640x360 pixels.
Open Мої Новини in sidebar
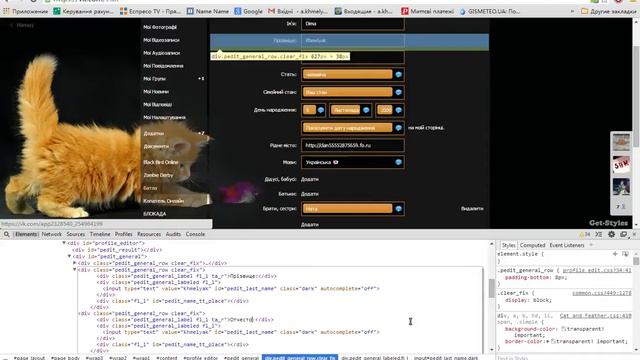point(156,92)
